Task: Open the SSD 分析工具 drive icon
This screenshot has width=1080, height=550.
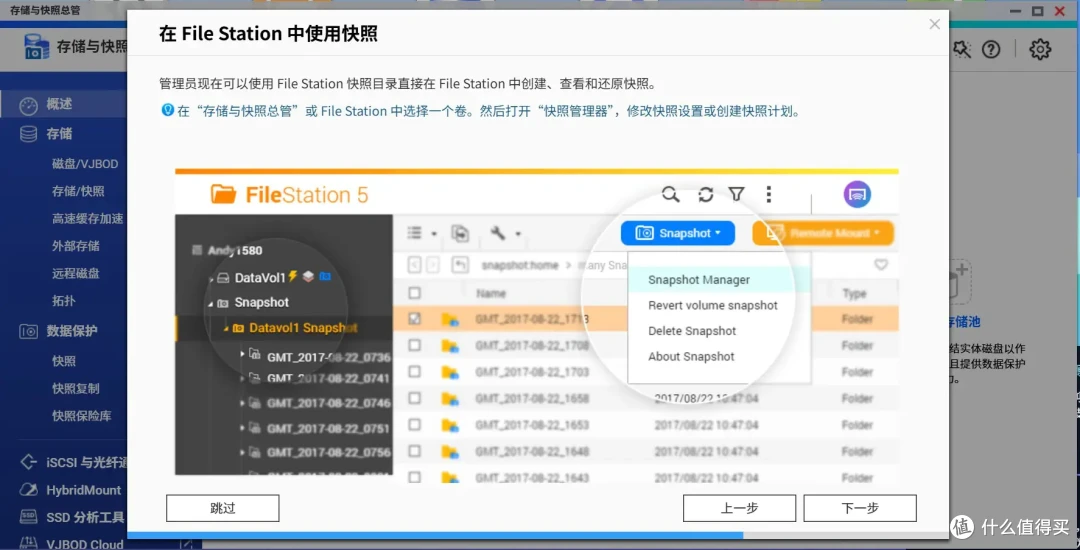Action: coord(28,517)
